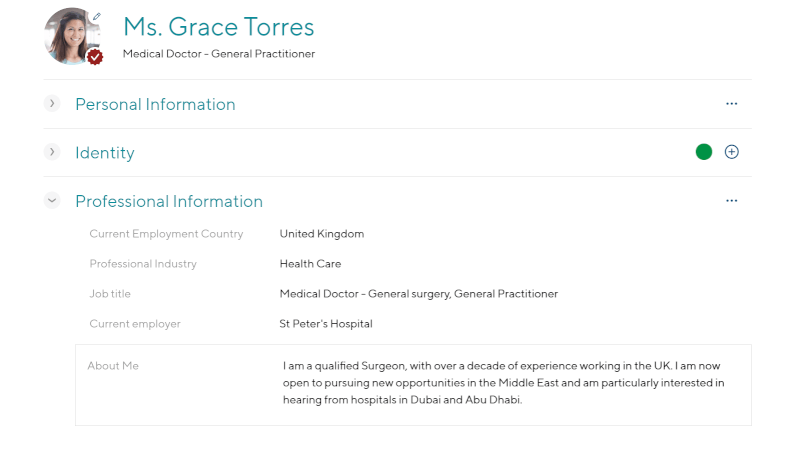Click the About Me text box

point(413,385)
